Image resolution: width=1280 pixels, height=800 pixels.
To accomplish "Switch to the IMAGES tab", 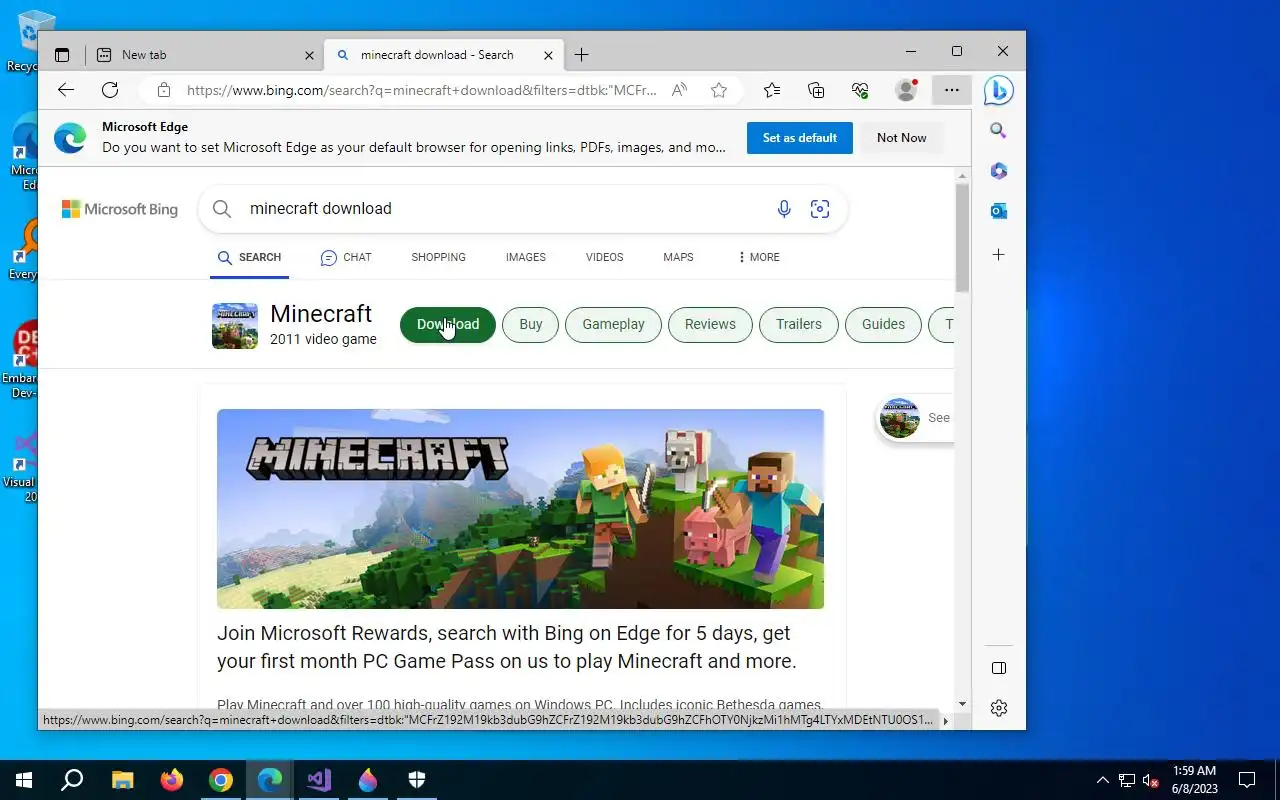I will click(x=525, y=257).
